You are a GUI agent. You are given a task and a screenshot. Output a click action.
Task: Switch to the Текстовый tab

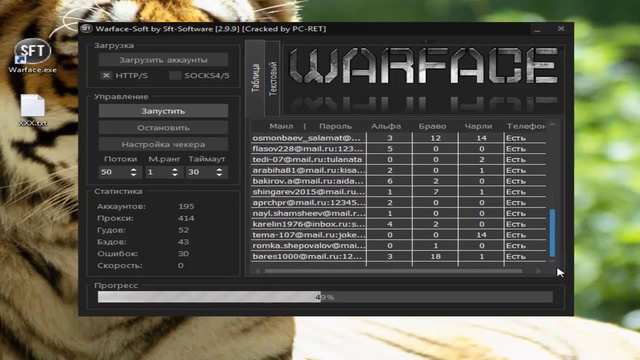[273, 78]
